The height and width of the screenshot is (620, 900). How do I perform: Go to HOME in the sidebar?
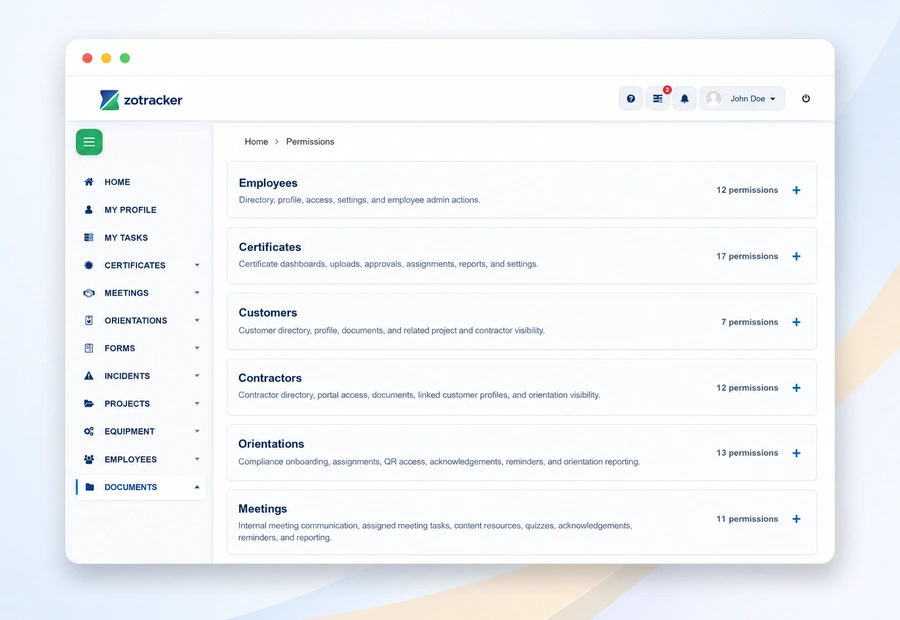pyautogui.click(x=117, y=182)
